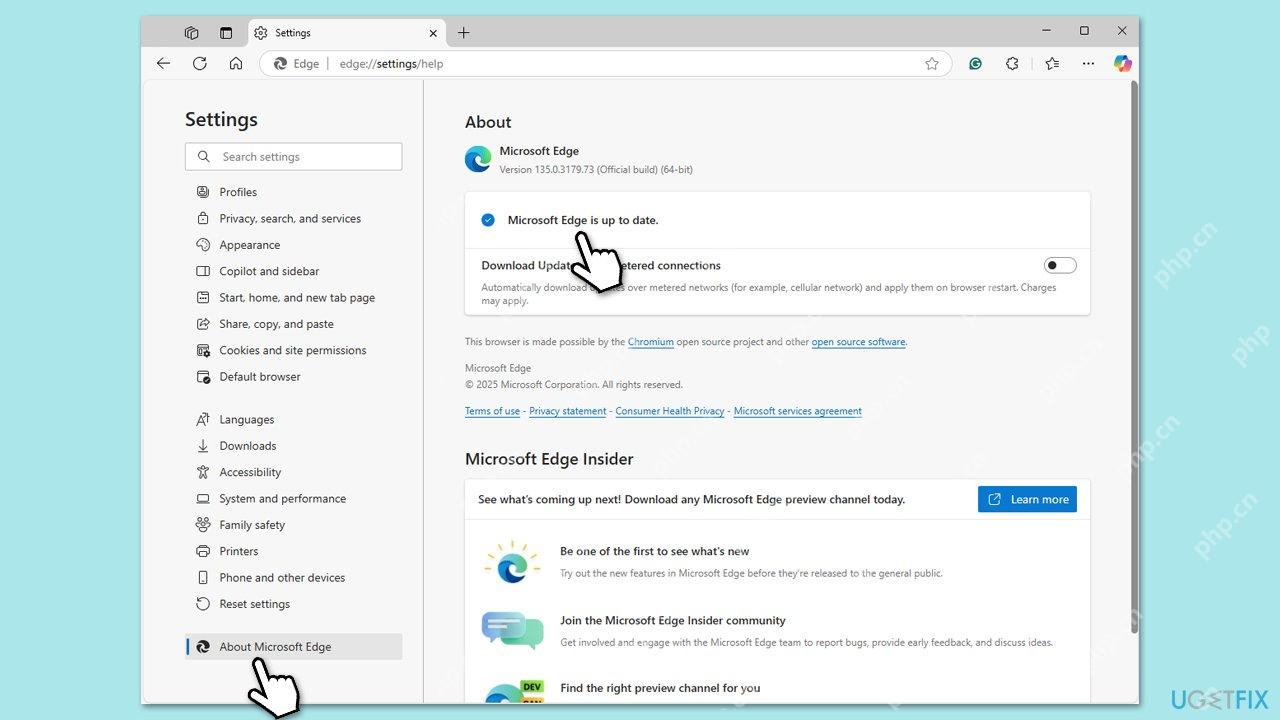Refresh the Settings page
Viewport: 1280px width, 720px height.
coord(199,63)
